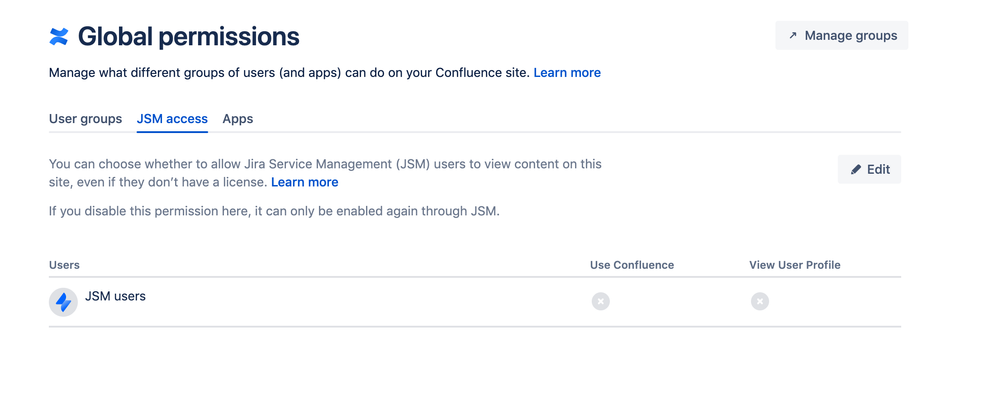Click the JSM re-enable warning text

tap(273, 211)
